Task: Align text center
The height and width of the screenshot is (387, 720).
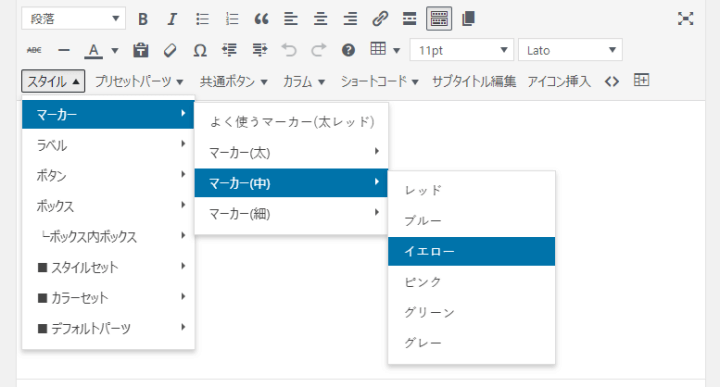Action: click(x=321, y=19)
